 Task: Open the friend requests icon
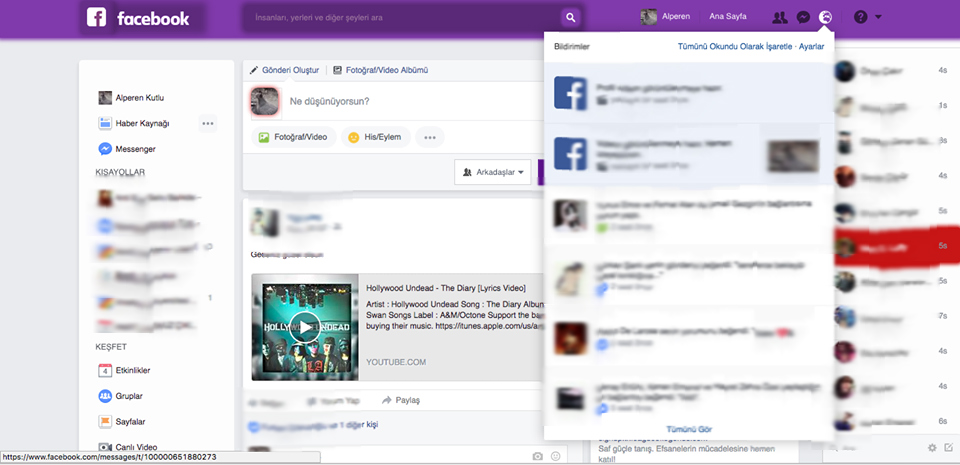tap(779, 18)
